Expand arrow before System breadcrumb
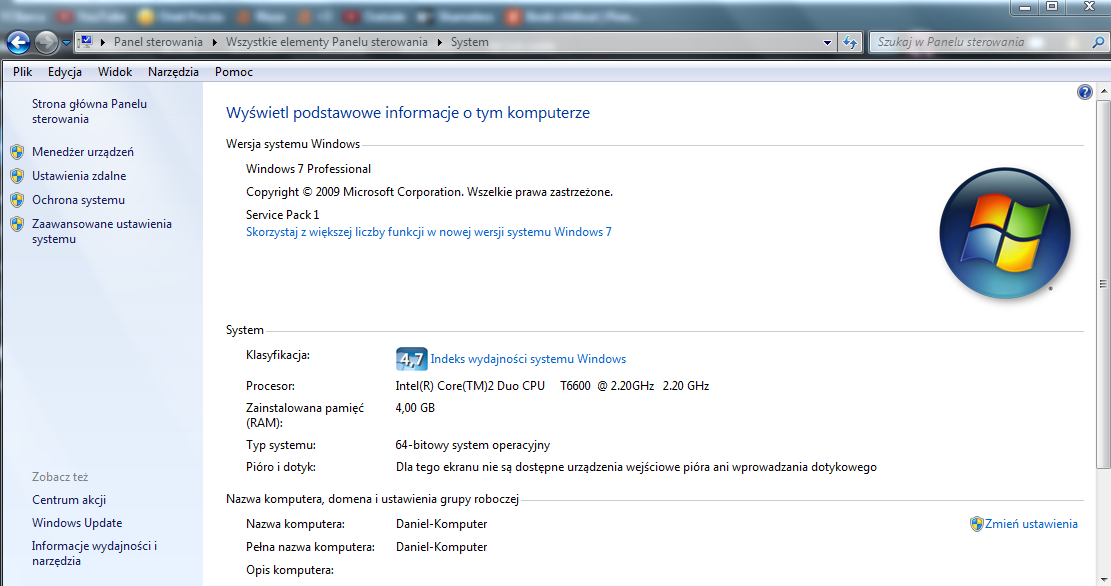This screenshot has width=1111, height=586. pyautogui.click(x=439, y=42)
